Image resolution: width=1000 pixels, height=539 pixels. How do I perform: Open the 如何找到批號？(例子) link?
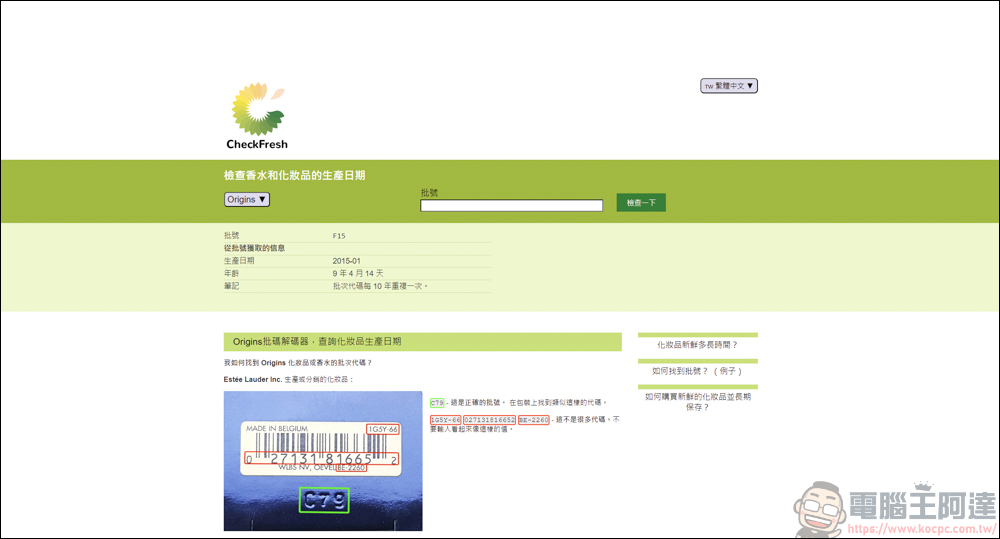[698, 371]
